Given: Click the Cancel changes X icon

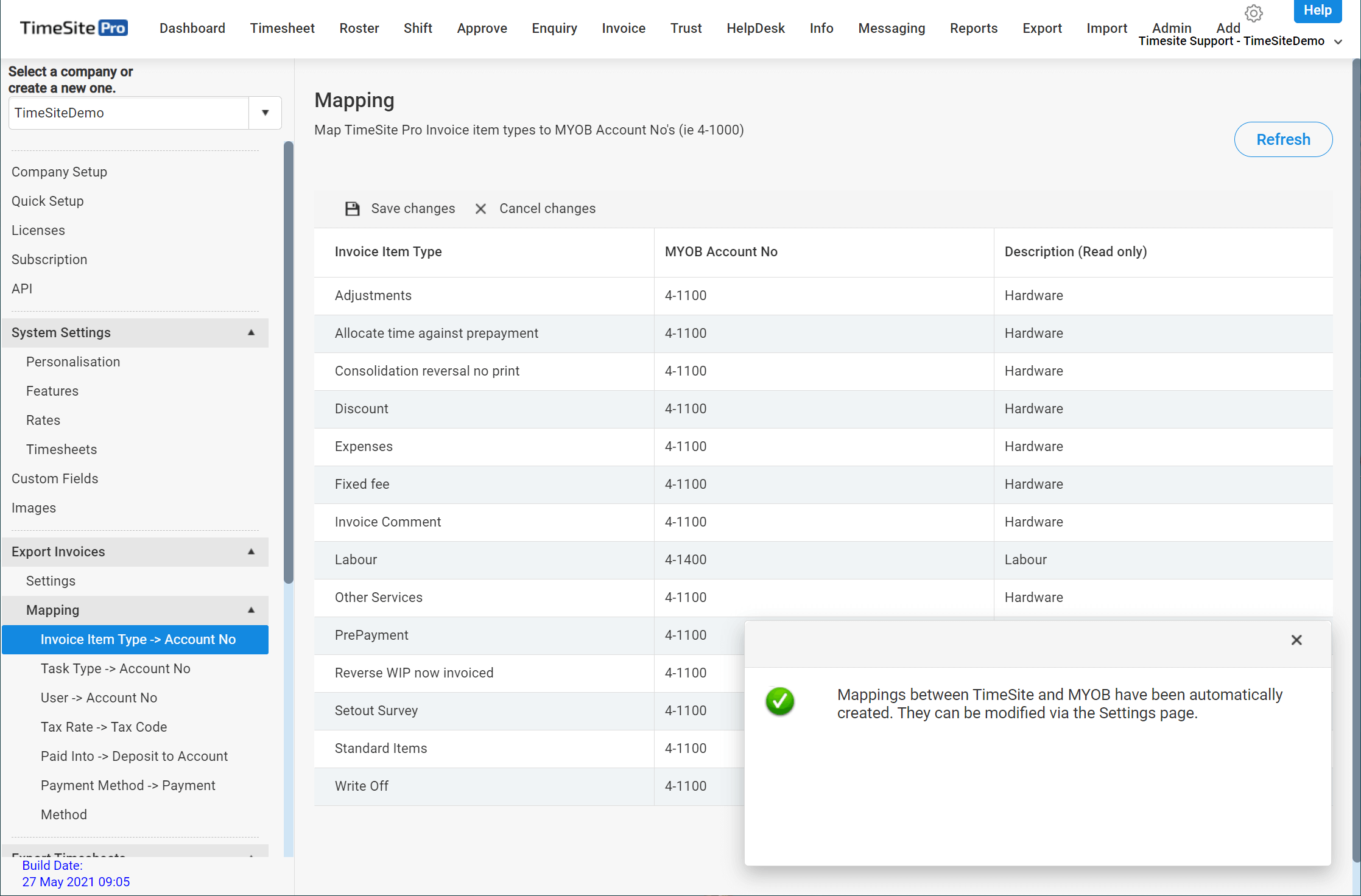Looking at the screenshot, I should [x=480, y=209].
